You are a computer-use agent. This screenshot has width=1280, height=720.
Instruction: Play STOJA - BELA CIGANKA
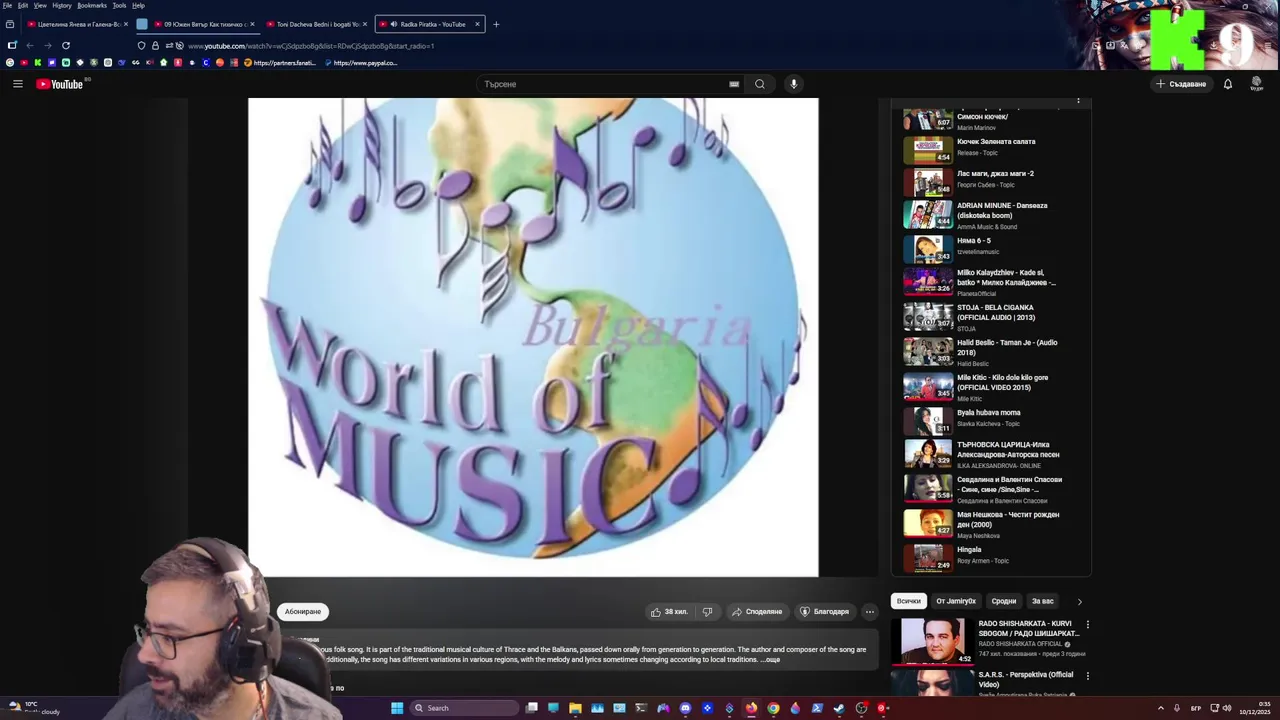pyautogui.click(x=982, y=317)
